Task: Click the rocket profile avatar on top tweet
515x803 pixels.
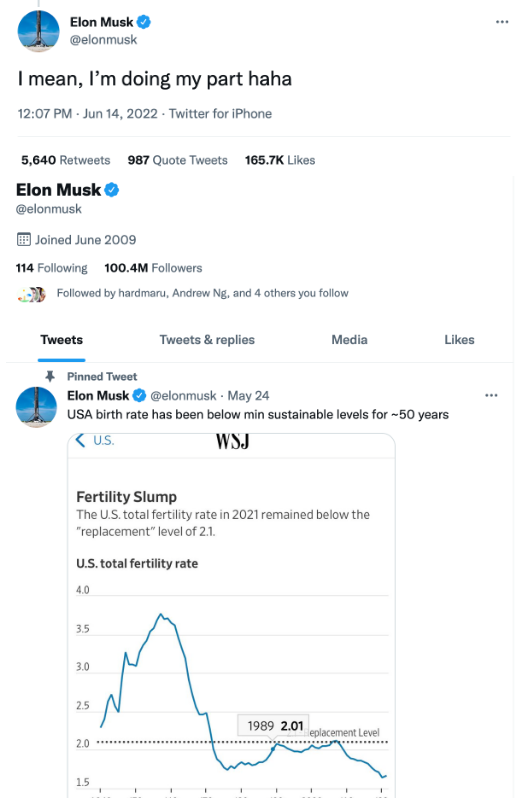Action: [x=38, y=31]
